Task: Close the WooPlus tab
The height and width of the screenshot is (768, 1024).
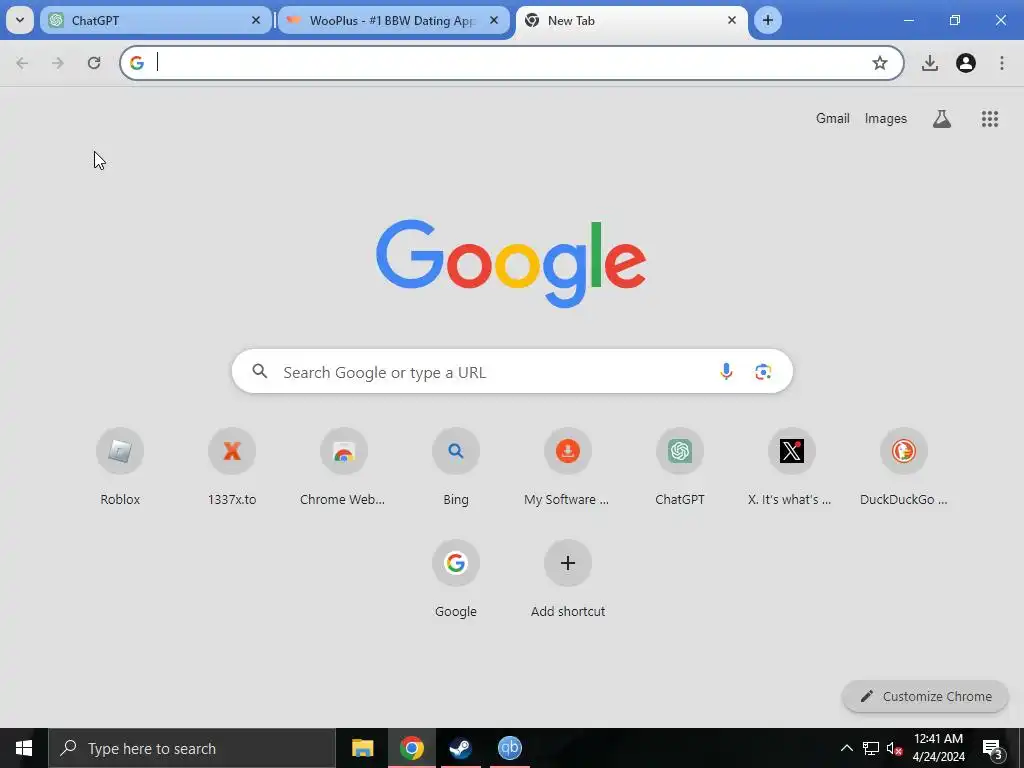Action: pos(494,20)
